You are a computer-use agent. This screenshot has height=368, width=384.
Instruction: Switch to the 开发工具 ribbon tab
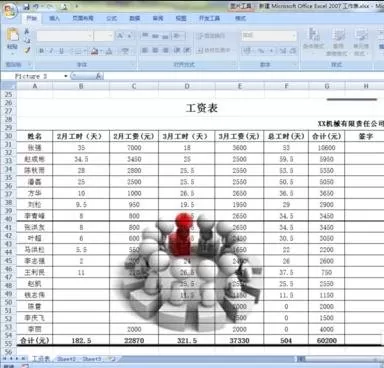pyautogui.click(x=209, y=18)
